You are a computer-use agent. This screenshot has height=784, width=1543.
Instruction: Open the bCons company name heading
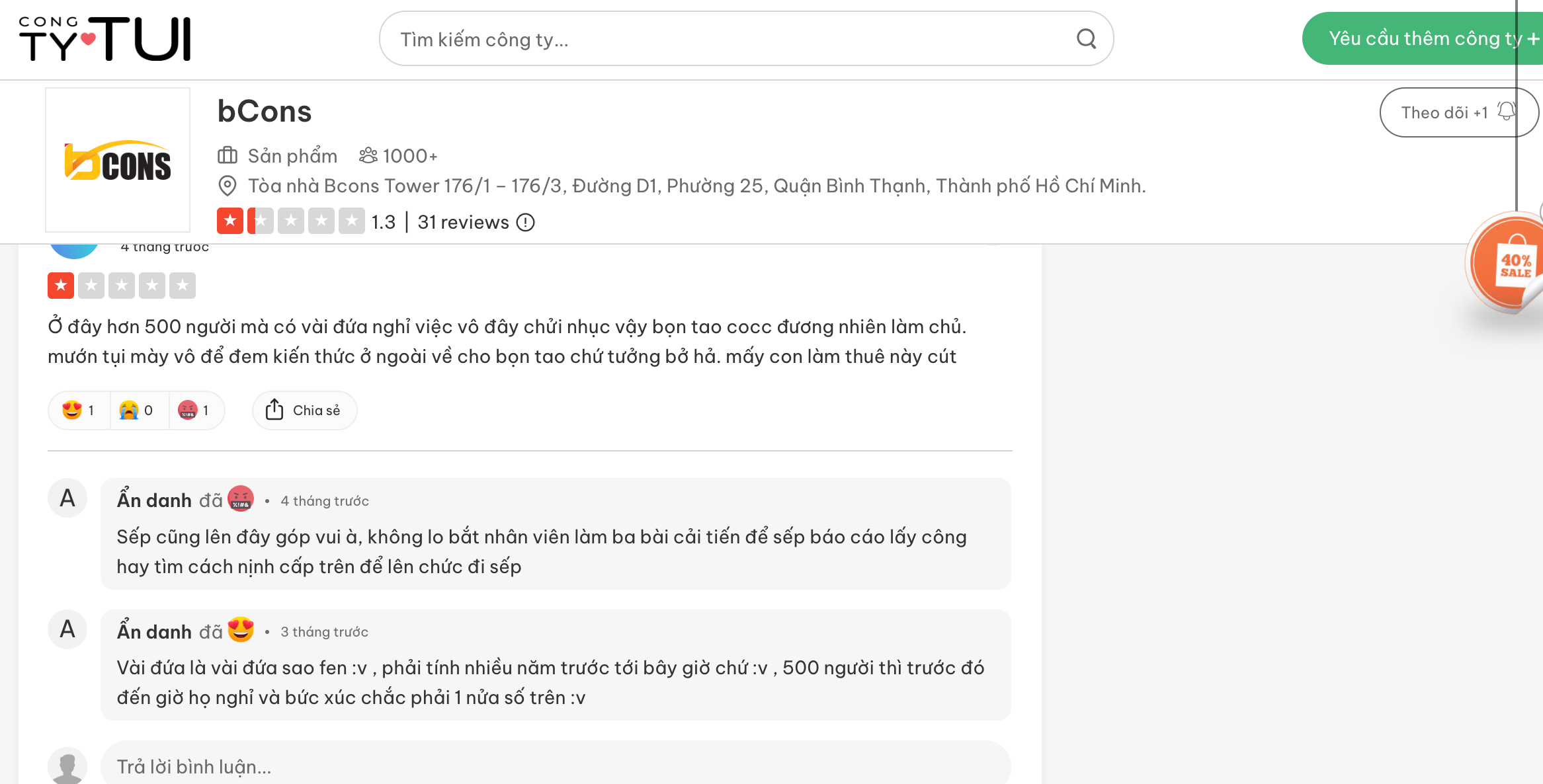[265, 111]
